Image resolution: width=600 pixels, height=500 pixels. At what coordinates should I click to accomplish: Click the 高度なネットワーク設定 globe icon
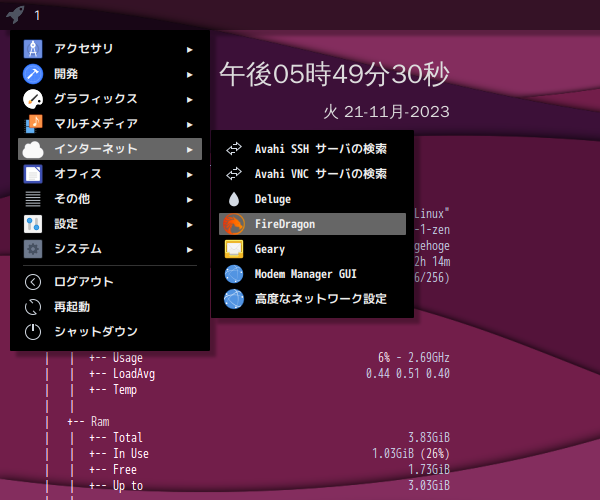[x=234, y=299]
